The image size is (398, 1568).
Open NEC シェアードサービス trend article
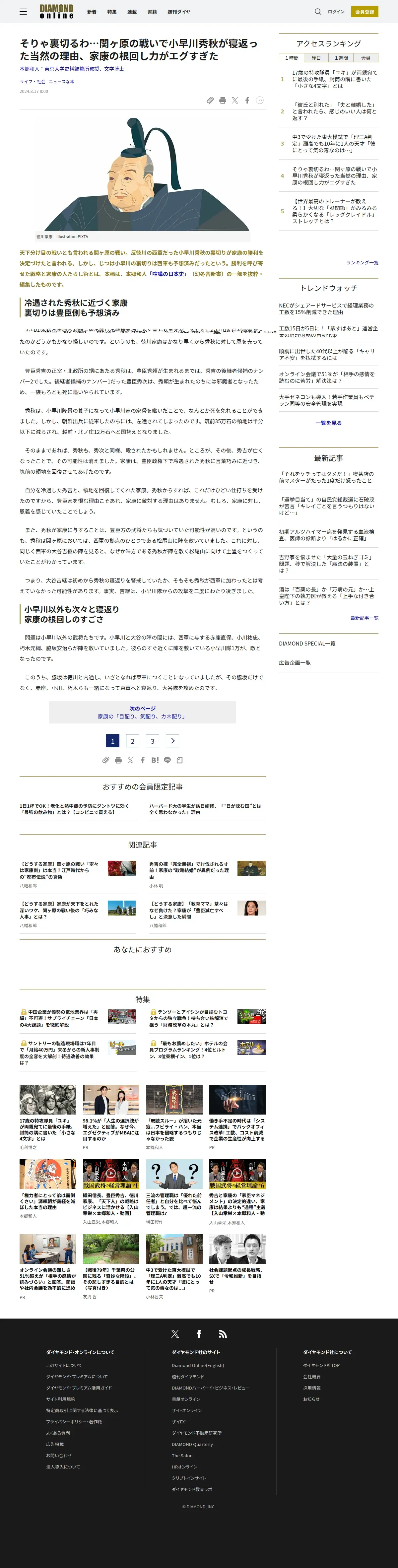pos(327,308)
